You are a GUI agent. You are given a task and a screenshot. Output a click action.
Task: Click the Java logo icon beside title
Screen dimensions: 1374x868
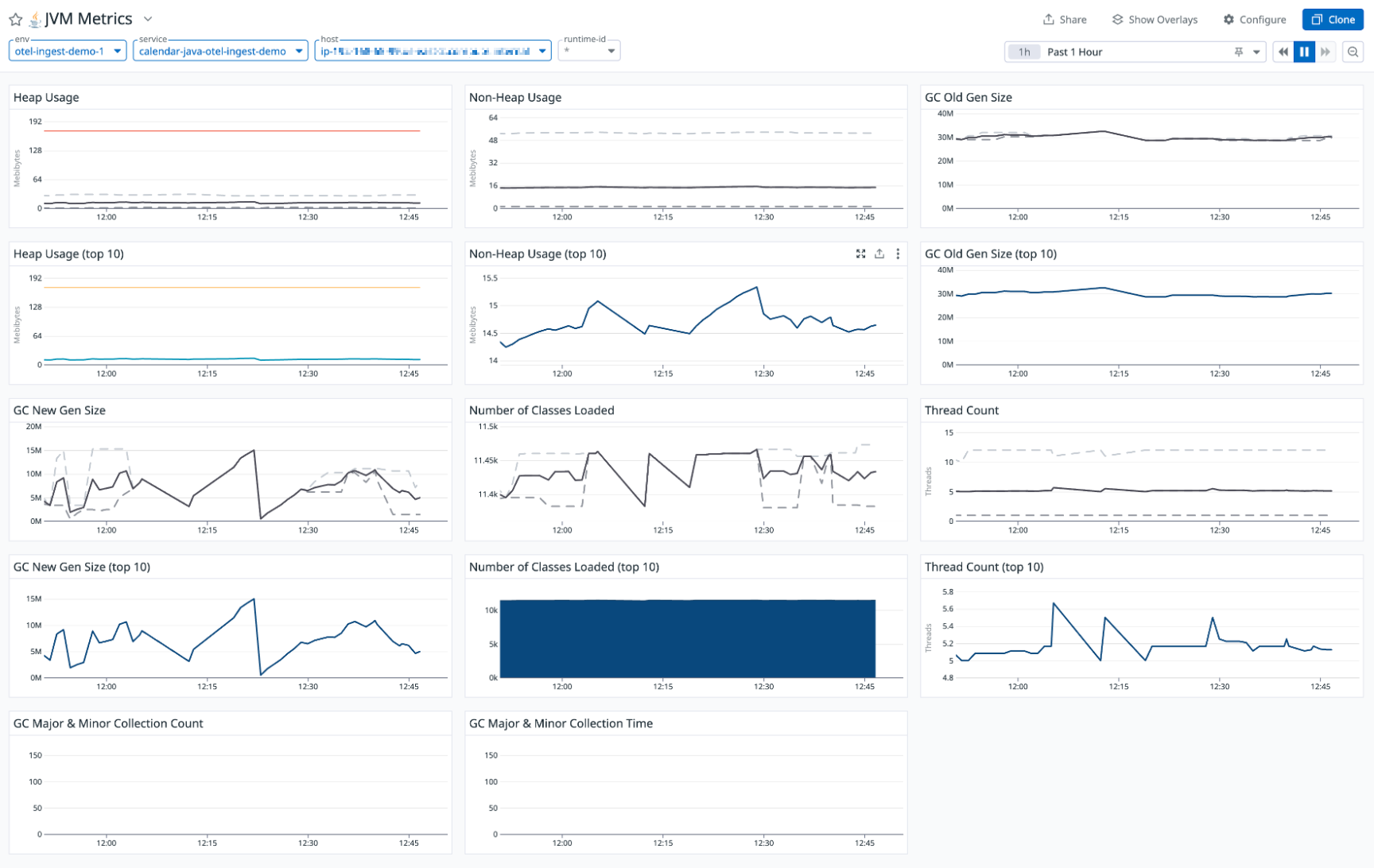coord(35,19)
